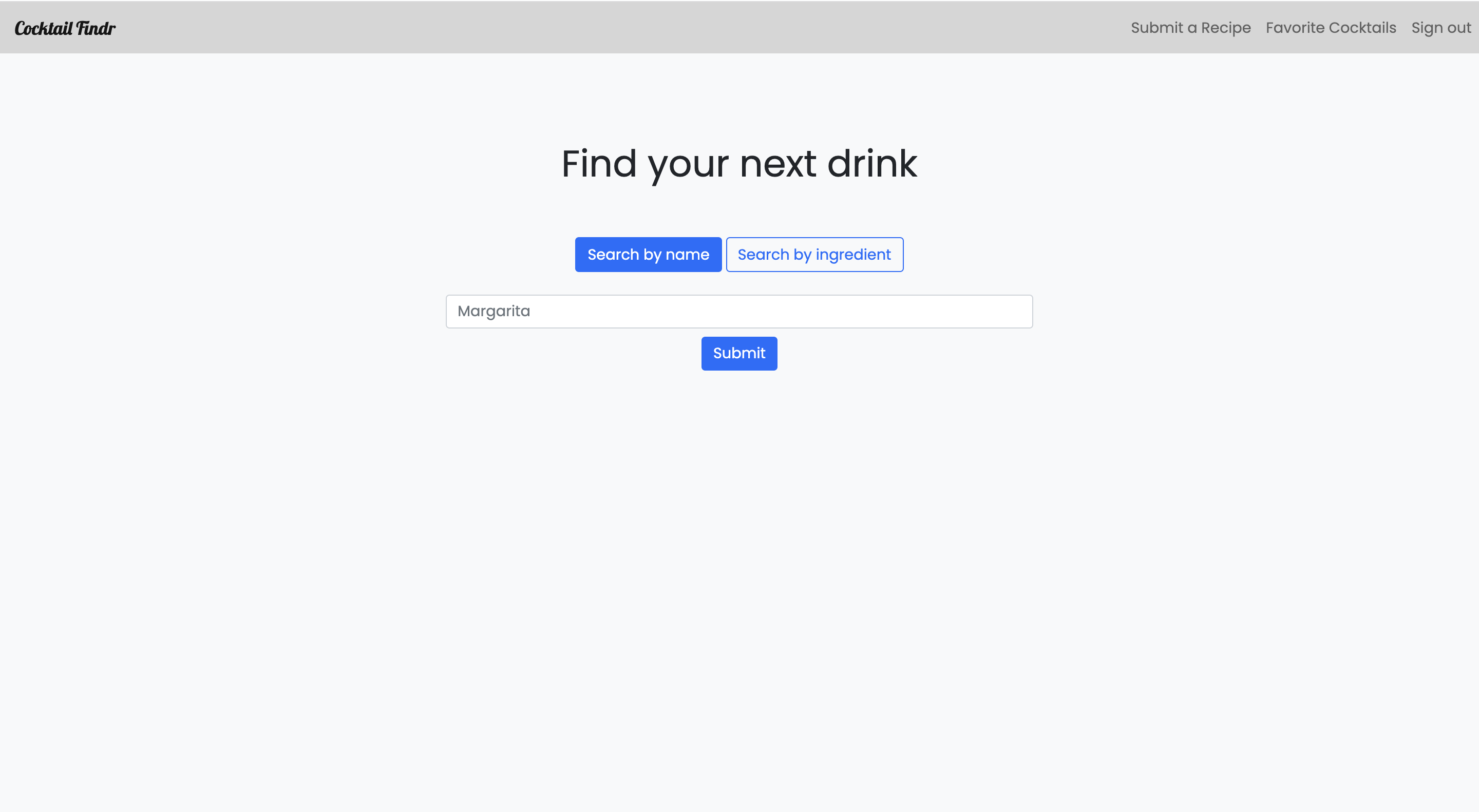
Task: Click Submit below the search box
Action: coord(739,353)
